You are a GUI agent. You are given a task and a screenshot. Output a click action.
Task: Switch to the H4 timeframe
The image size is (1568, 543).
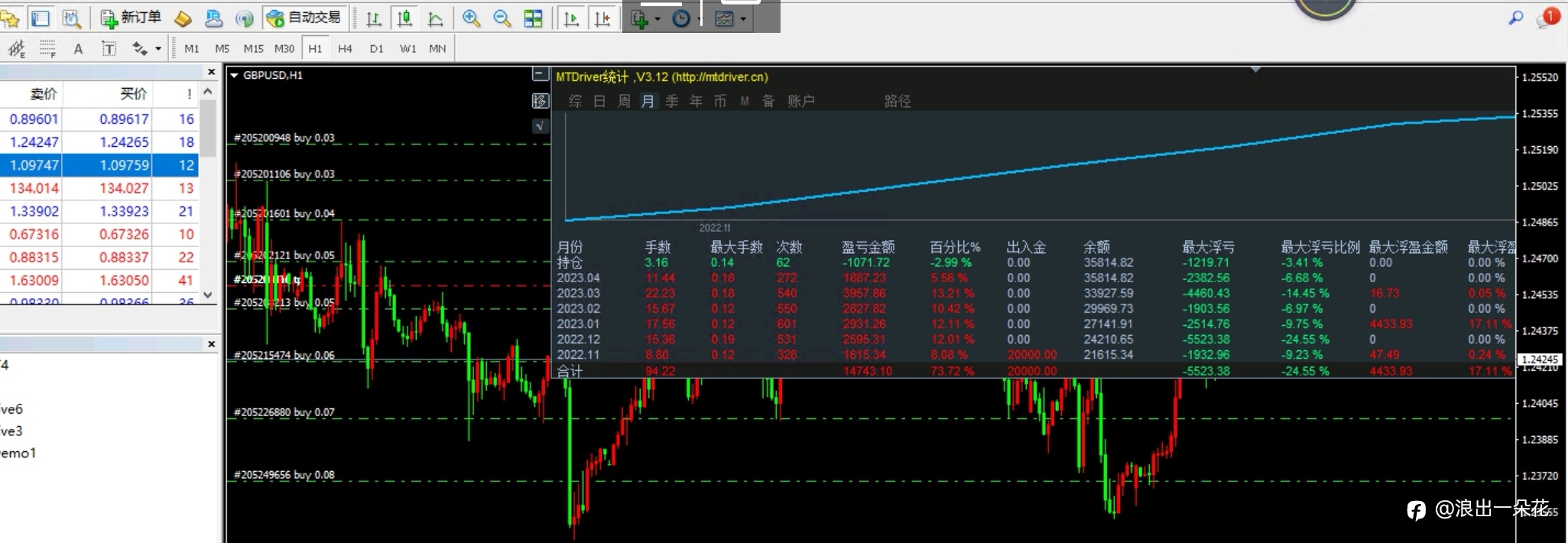click(345, 49)
